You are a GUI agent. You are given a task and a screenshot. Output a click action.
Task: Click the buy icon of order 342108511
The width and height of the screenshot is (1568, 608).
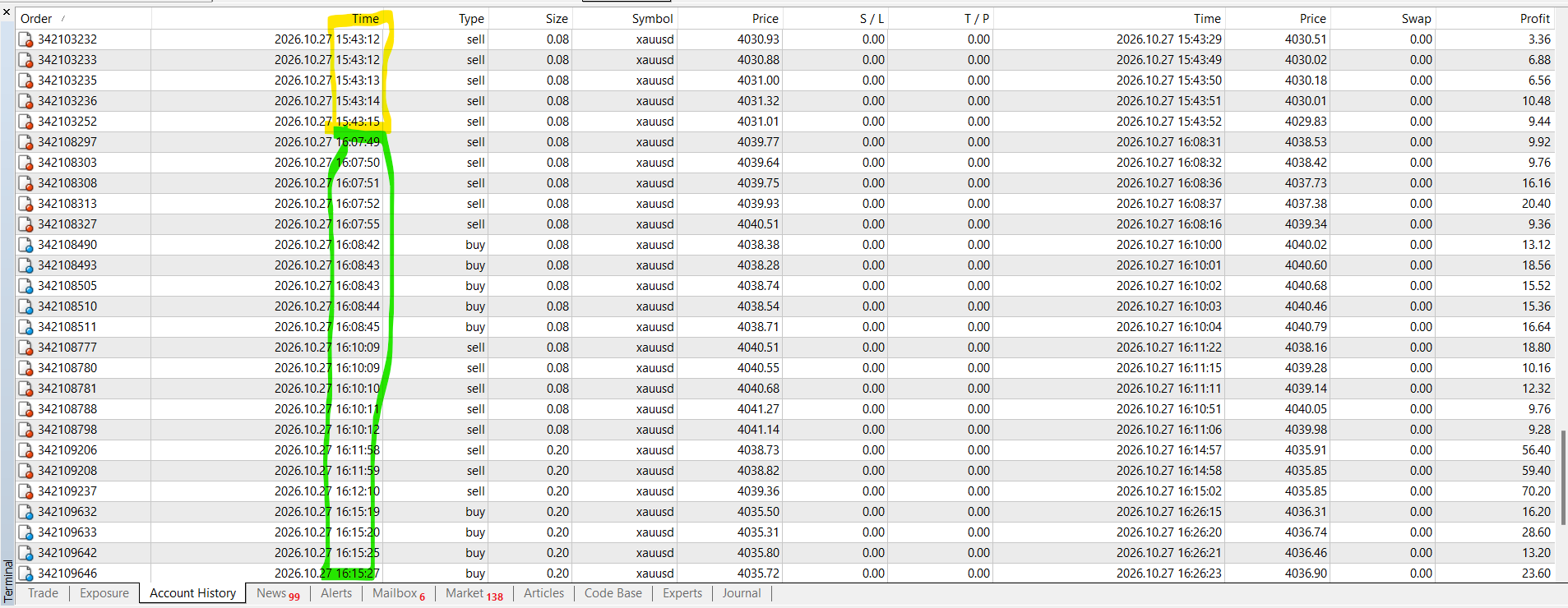point(25,327)
